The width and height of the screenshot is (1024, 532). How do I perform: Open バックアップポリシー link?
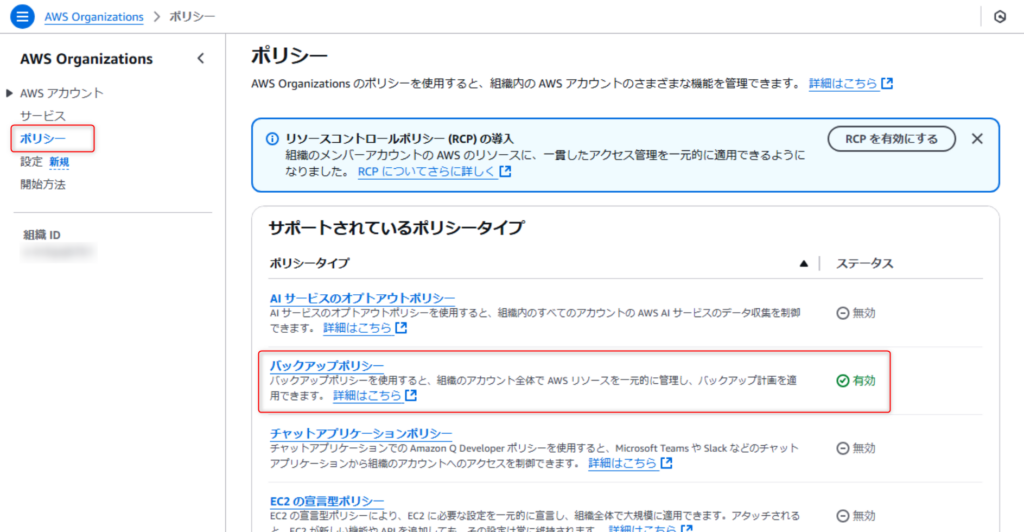(x=327, y=366)
